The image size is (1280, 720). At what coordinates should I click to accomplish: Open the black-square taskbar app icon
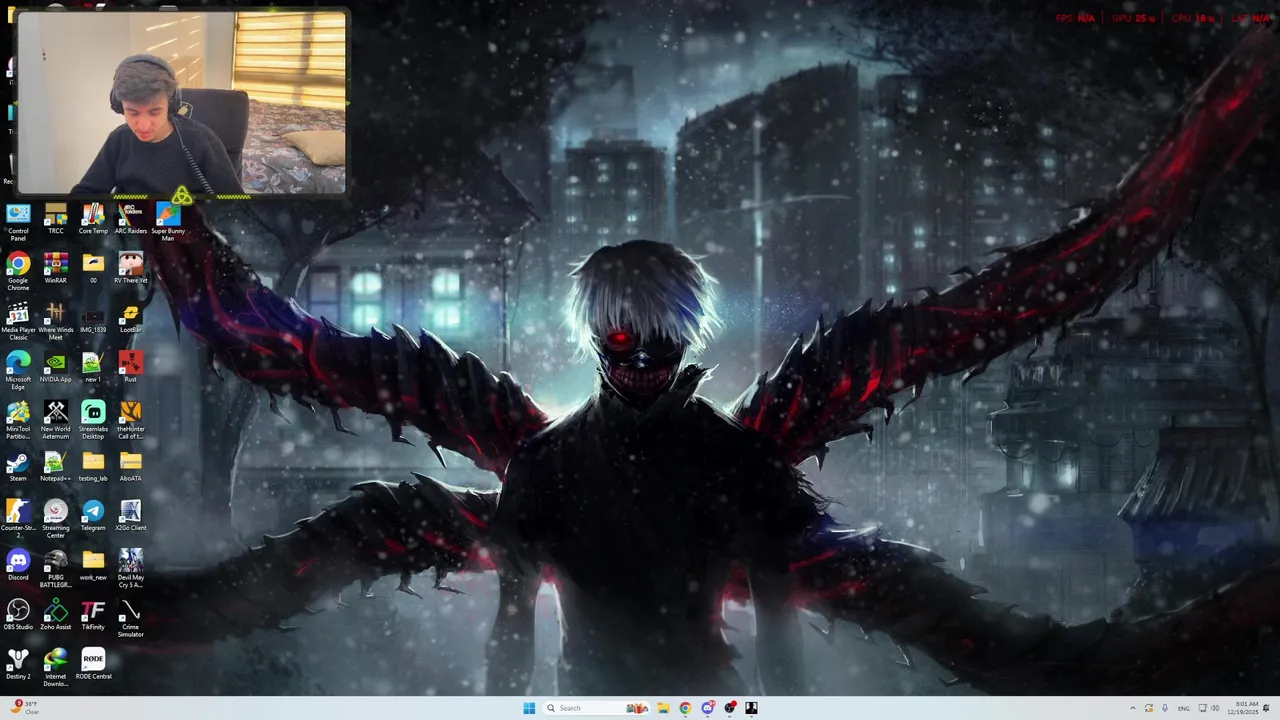click(751, 708)
